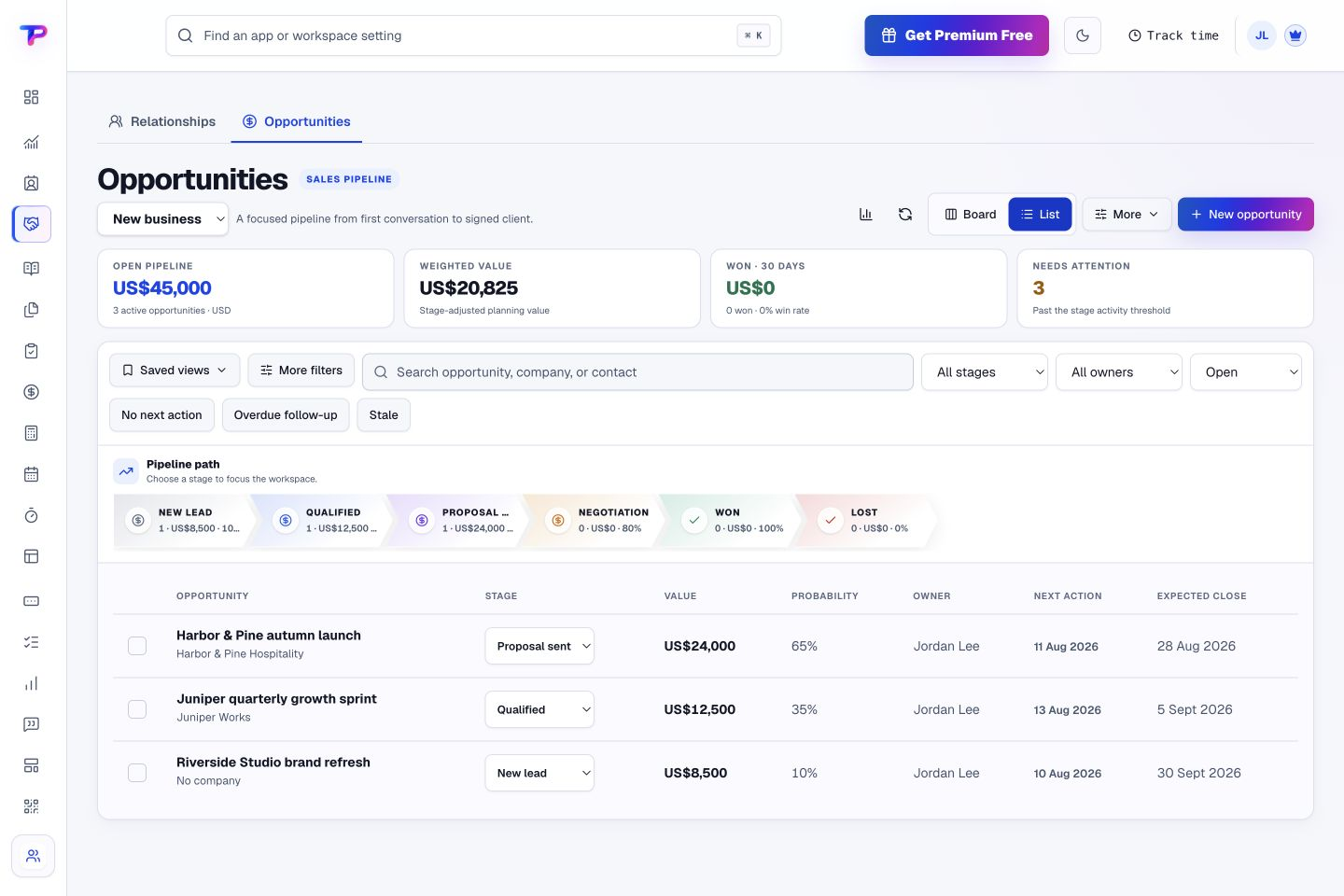Open the stopwatch timer icon in sidebar
Viewport: 1344px width, 896px height.
[31, 515]
